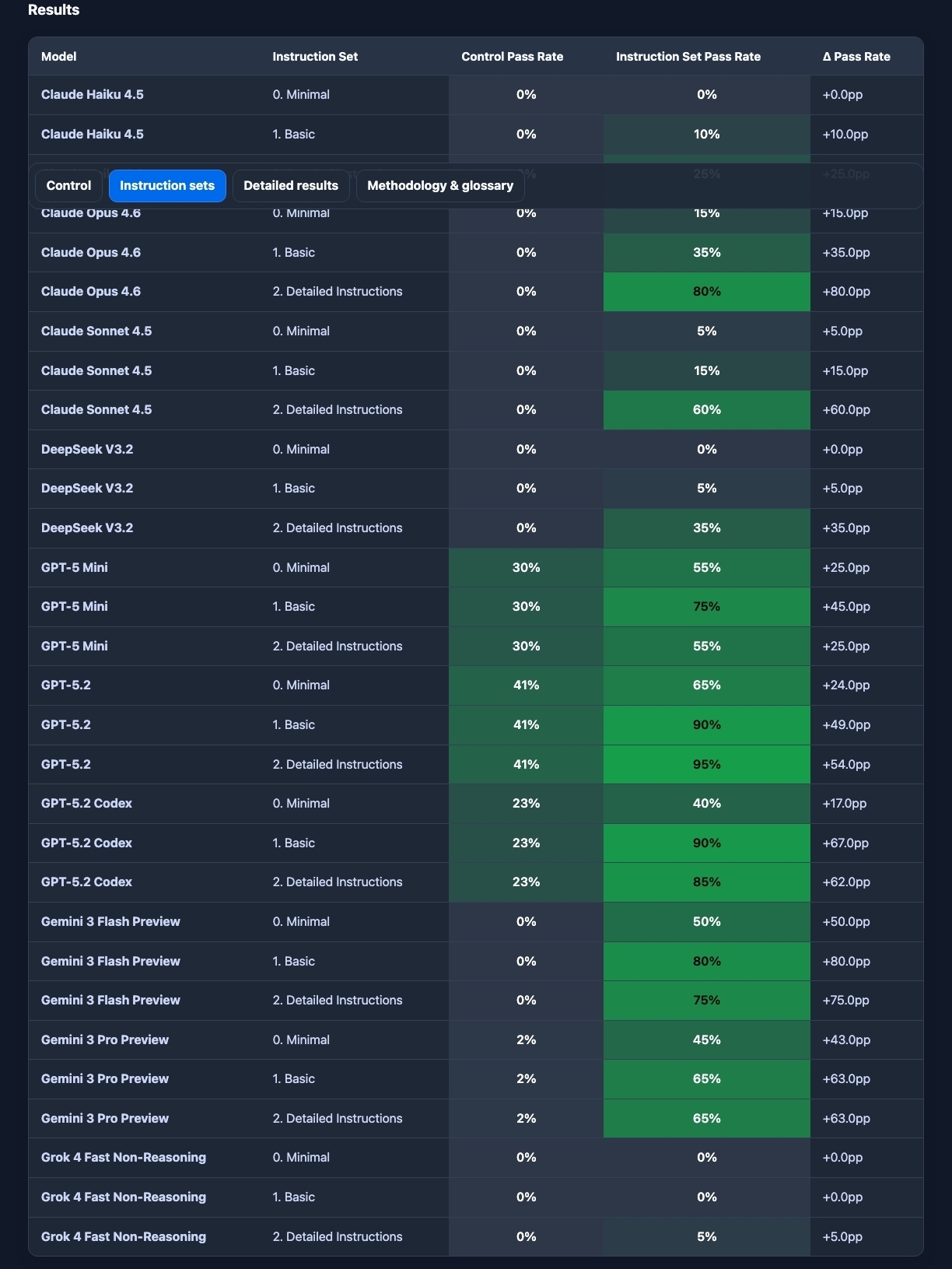Click the 80% cell for Claude Opus 4.6

click(706, 292)
